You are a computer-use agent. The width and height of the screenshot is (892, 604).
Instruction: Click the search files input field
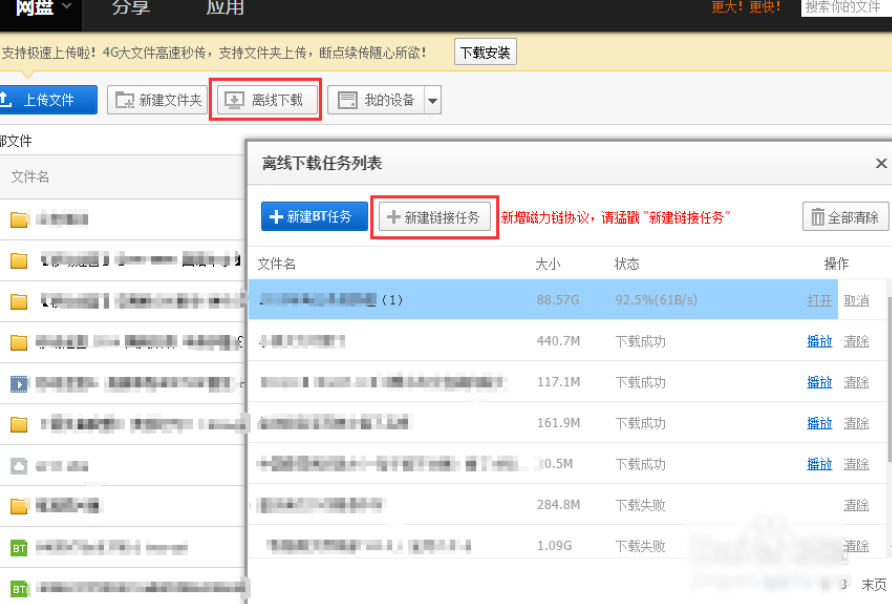tap(846, 7)
